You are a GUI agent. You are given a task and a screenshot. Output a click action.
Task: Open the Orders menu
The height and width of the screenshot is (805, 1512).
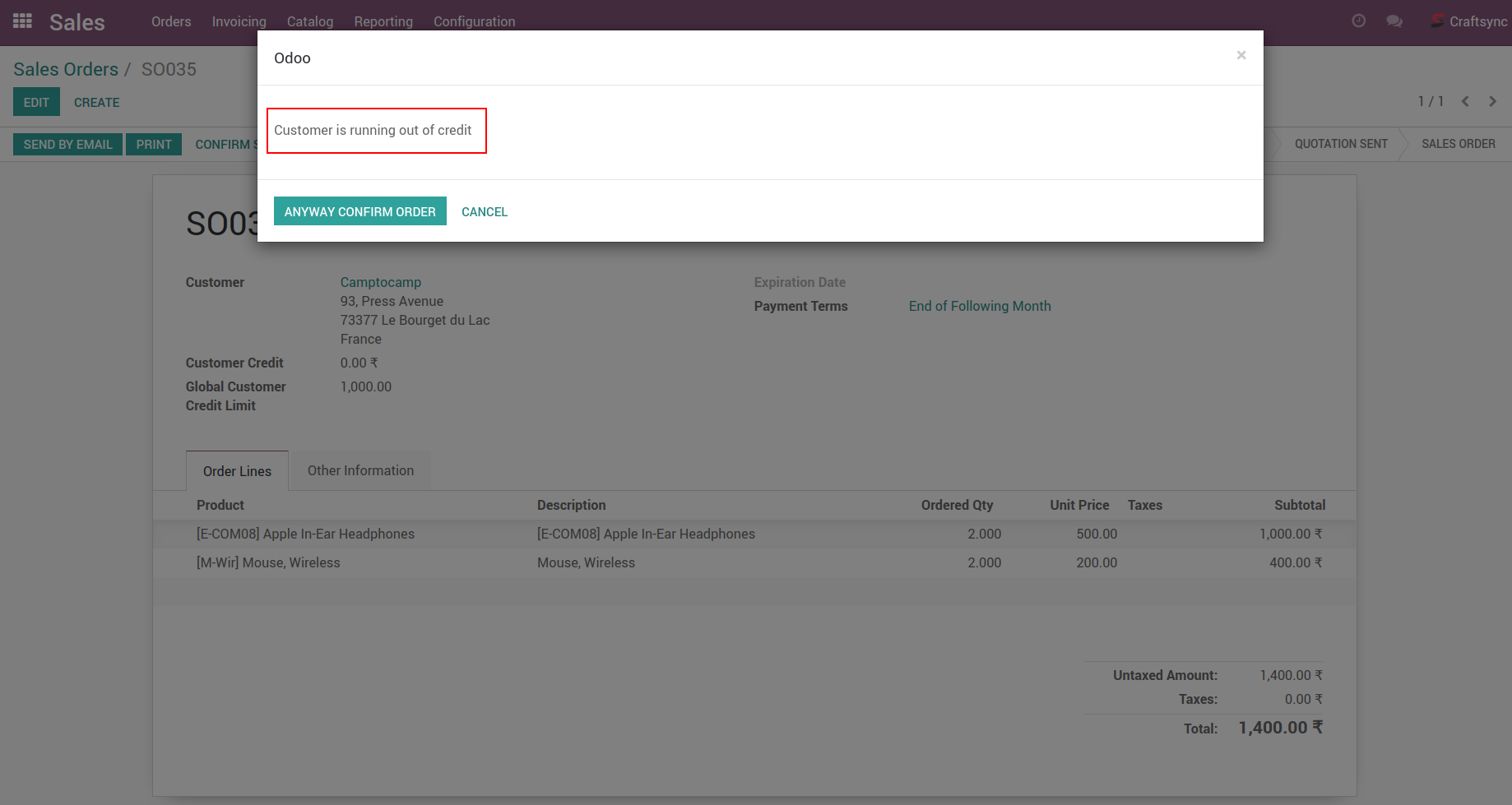pos(171,21)
